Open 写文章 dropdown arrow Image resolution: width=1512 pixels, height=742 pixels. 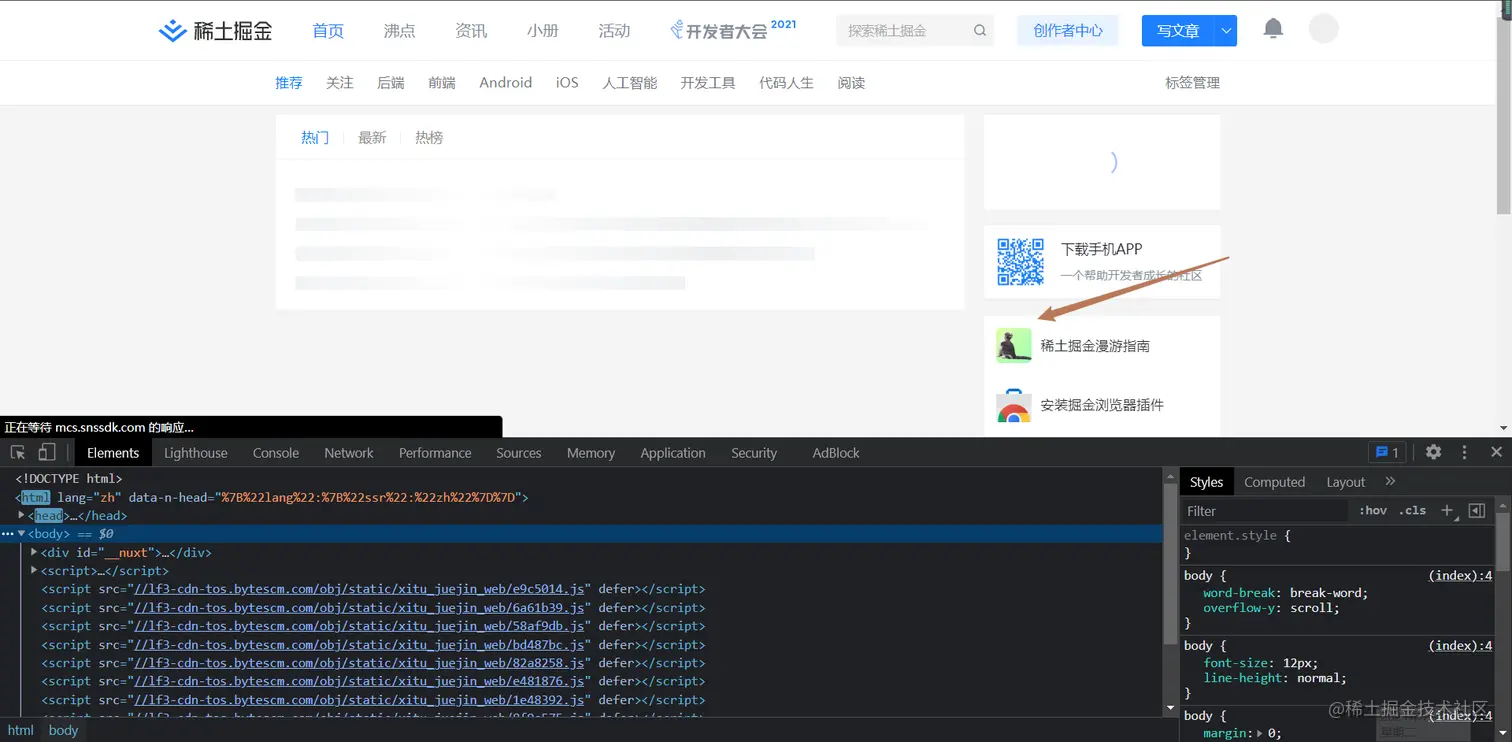[x=1226, y=31]
